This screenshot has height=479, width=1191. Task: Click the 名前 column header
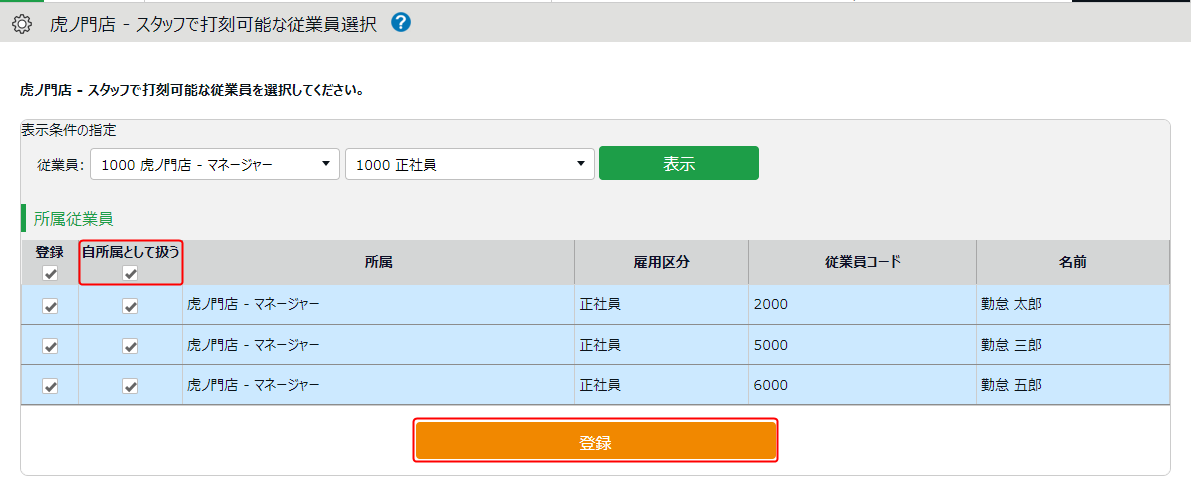[x=1073, y=262]
